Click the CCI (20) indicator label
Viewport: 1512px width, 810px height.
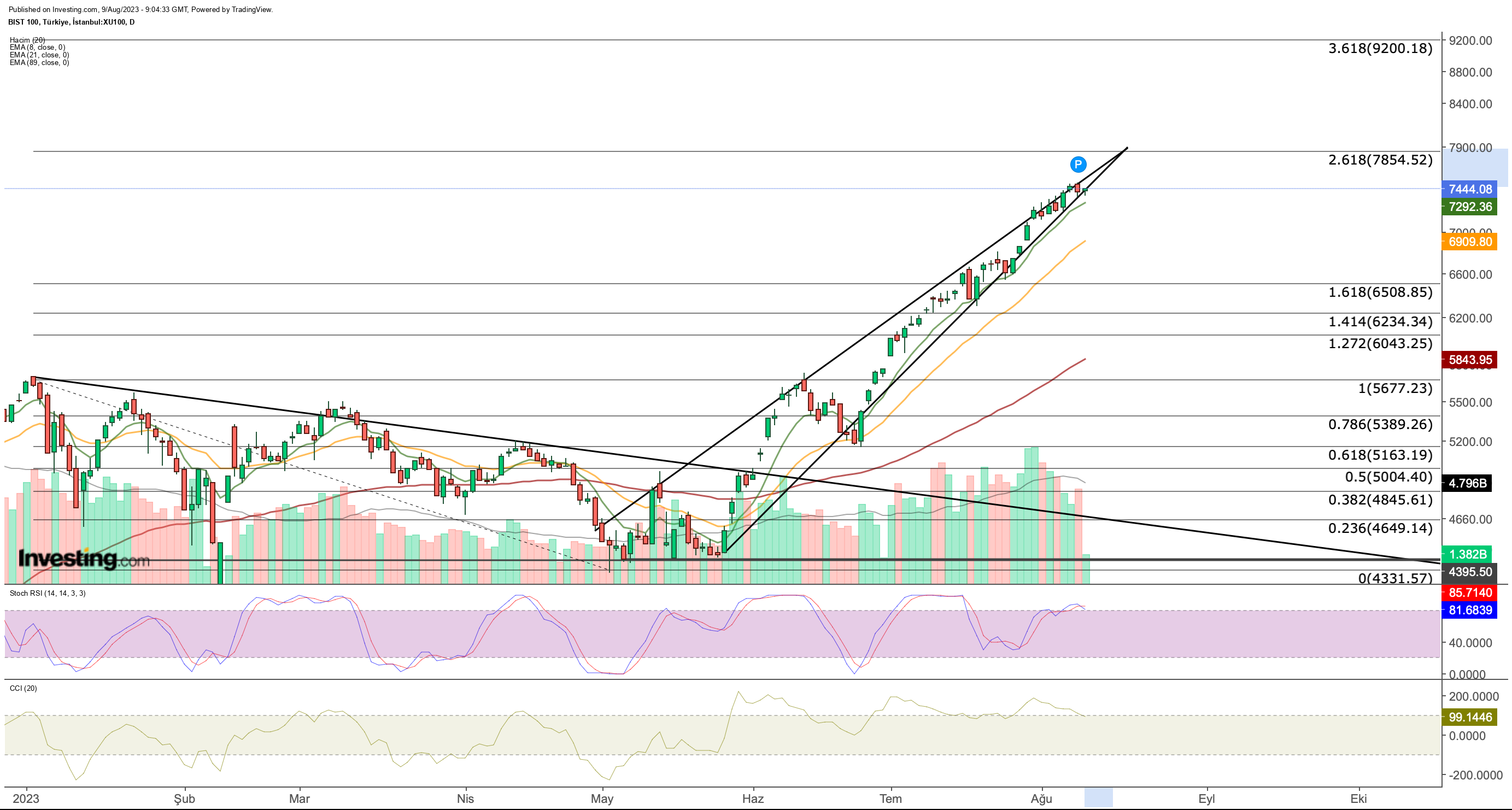[x=24, y=689]
